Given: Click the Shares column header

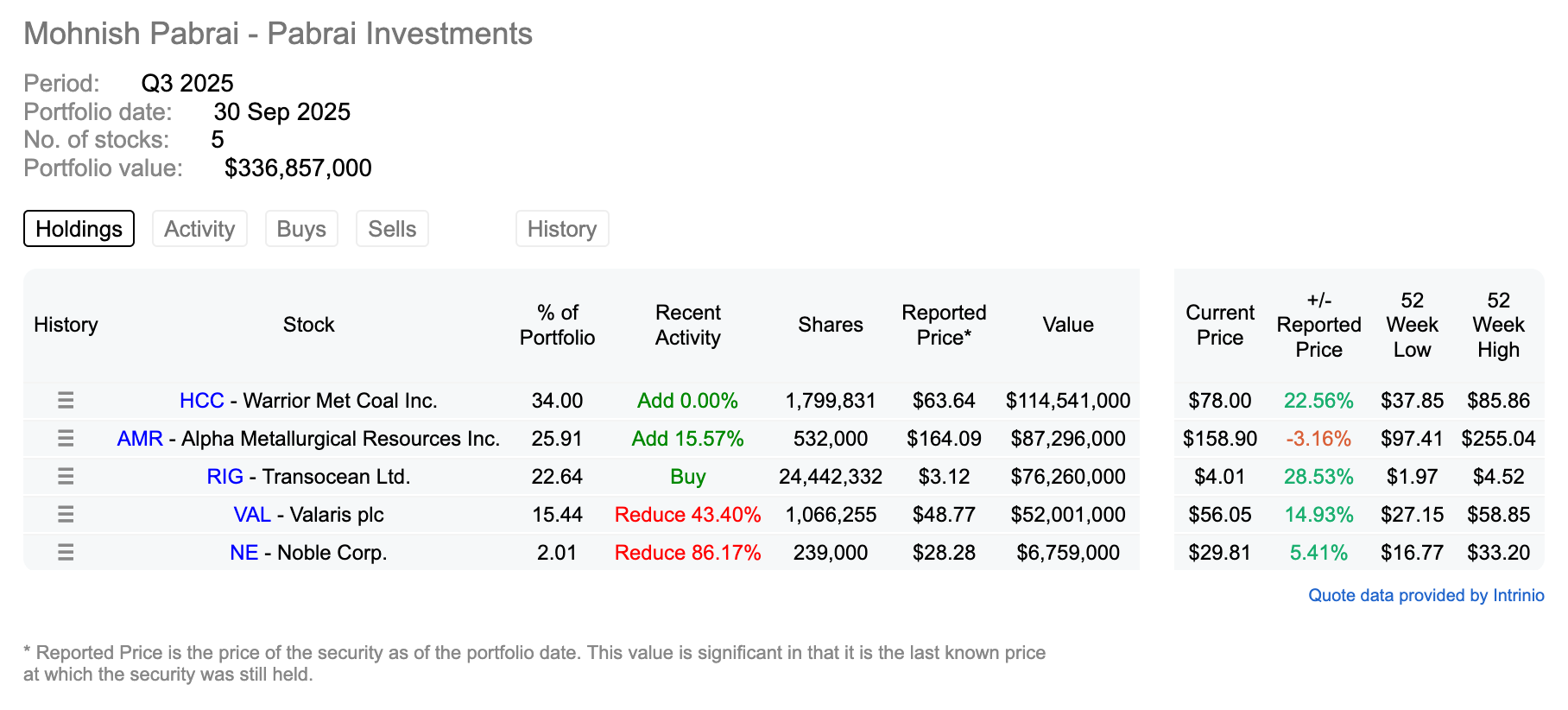Looking at the screenshot, I should 831,325.
